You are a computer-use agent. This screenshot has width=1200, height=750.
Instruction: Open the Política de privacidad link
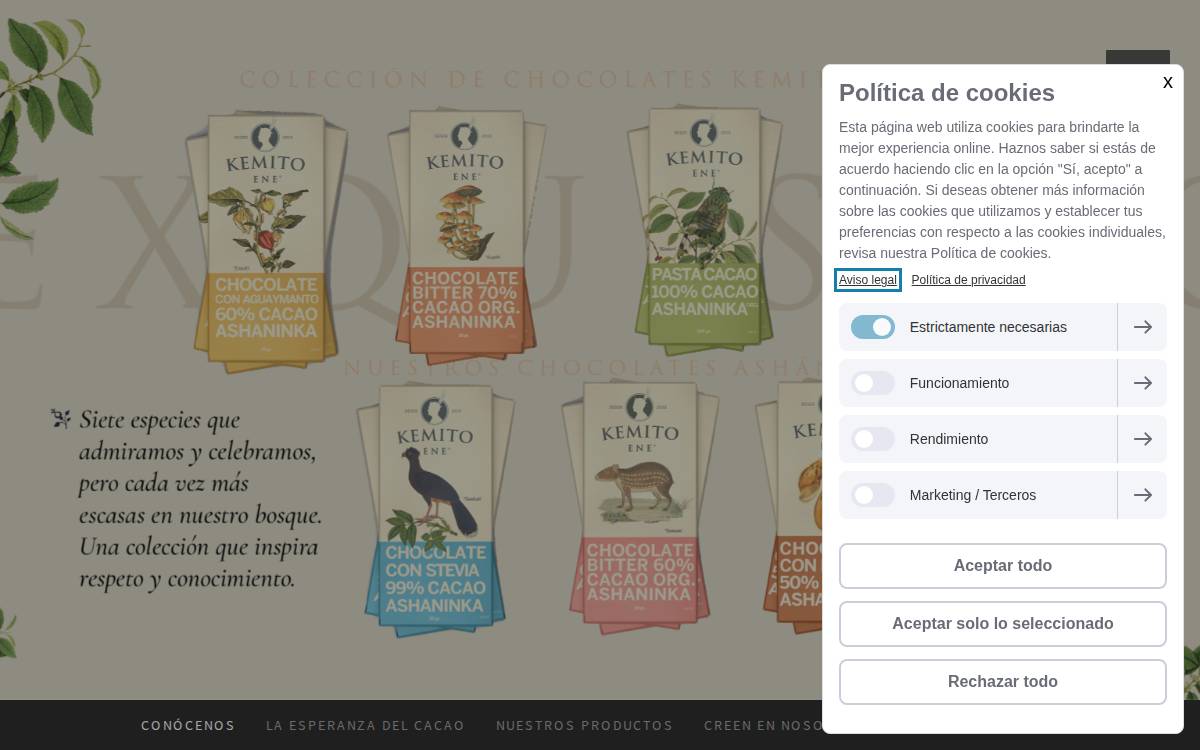click(968, 280)
